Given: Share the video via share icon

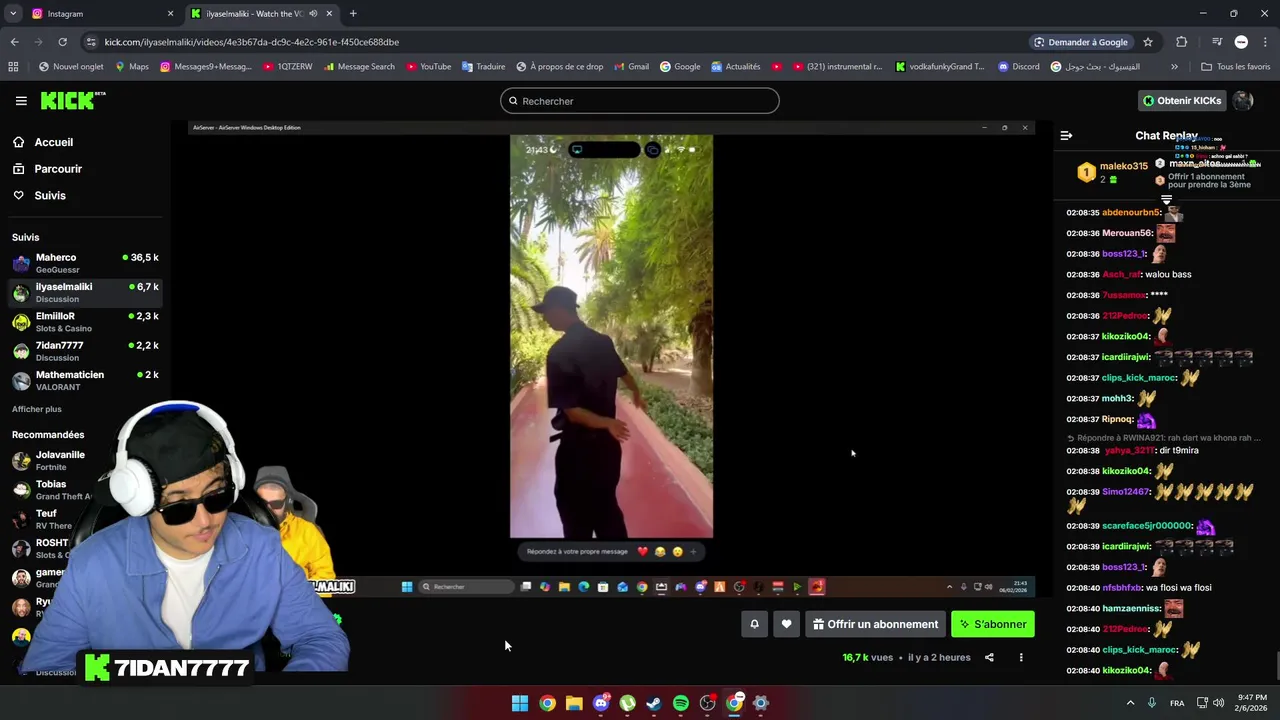Looking at the screenshot, I should (989, 657).
